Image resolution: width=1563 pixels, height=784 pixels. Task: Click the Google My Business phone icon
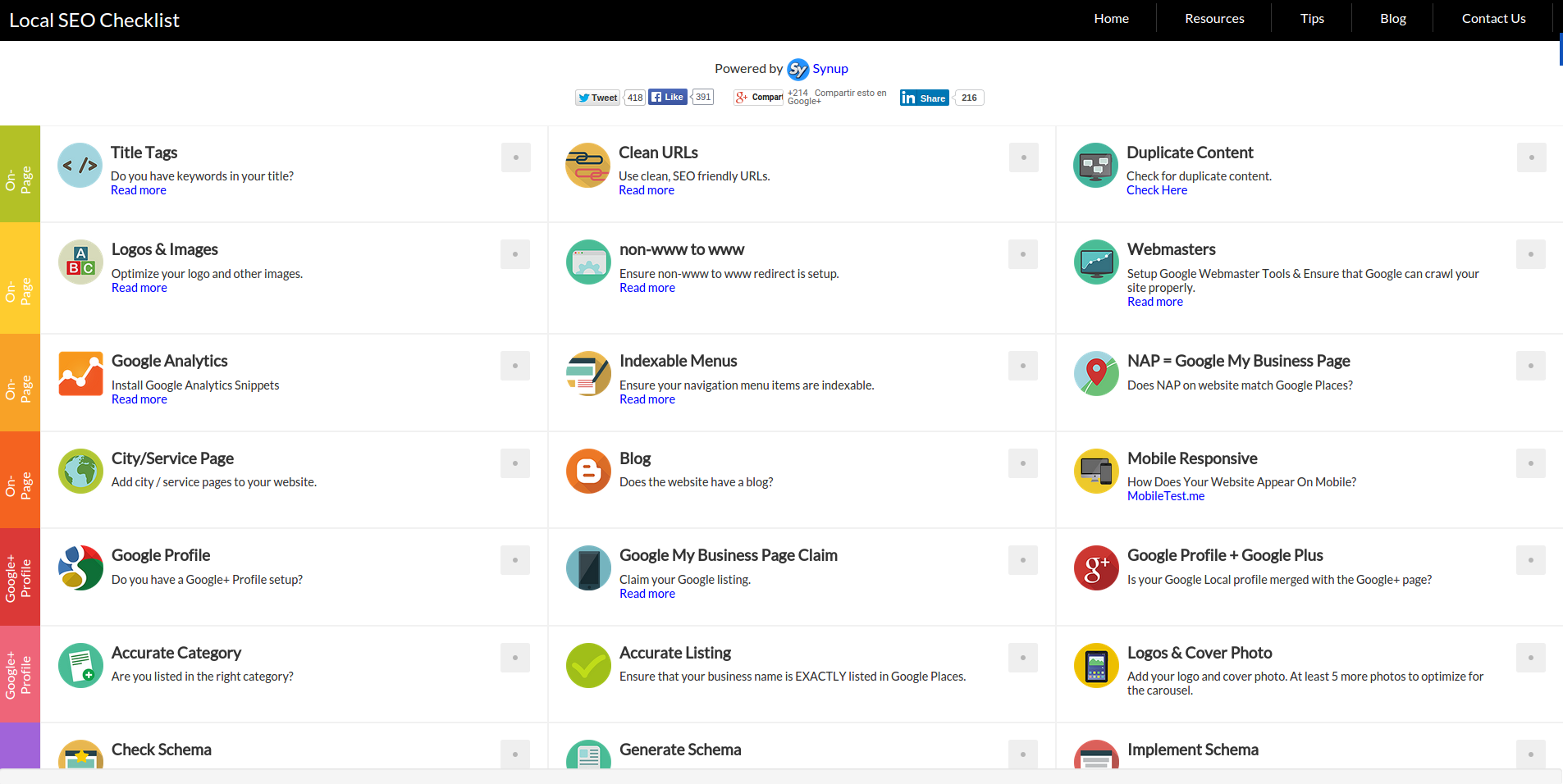pos(588,567)
